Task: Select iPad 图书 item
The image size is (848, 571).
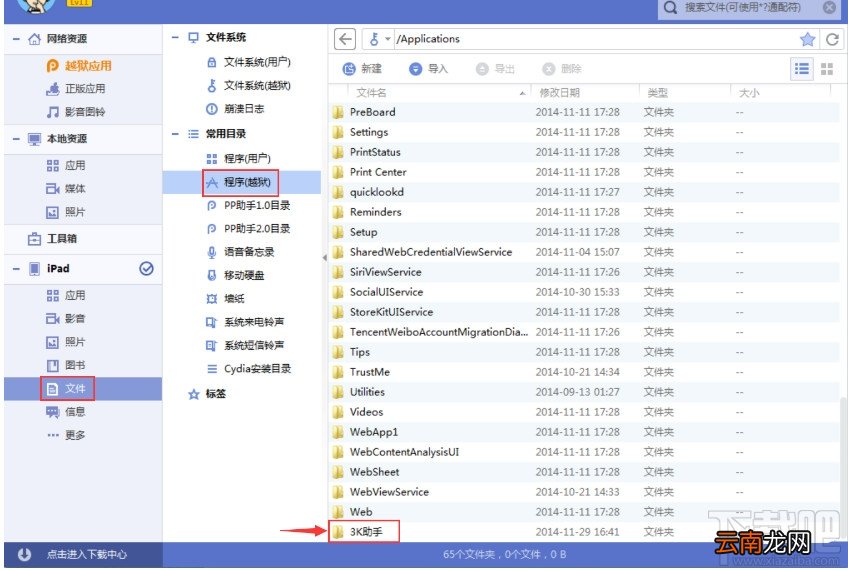Action: pyautogui.click(x=66, y=366)
